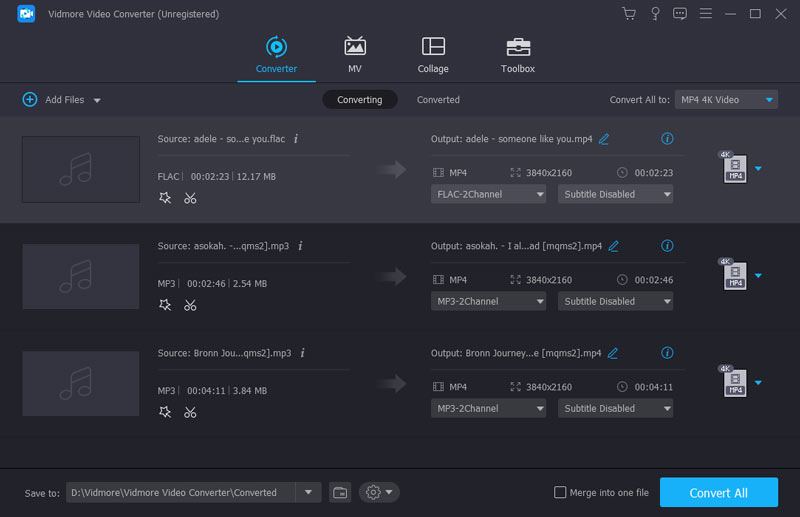Click the 4K MP4 format icon for asokah
800x517 pixels.
pyautogui.click(x=733, y=275)
